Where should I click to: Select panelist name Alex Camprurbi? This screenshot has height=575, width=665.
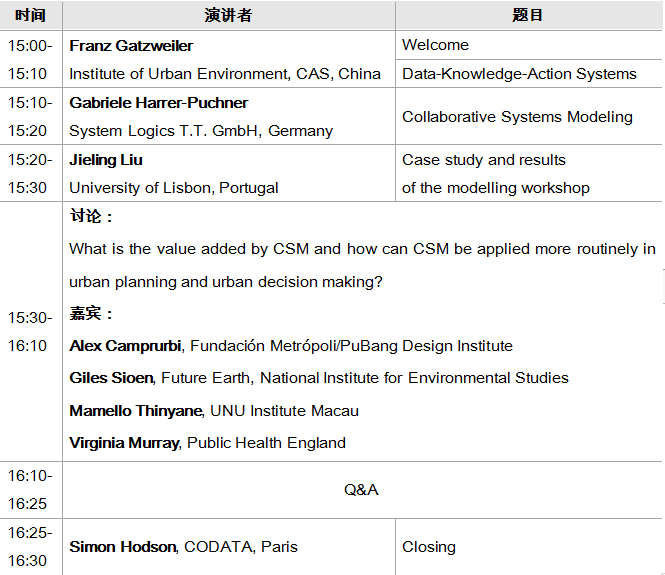(125, 346)
